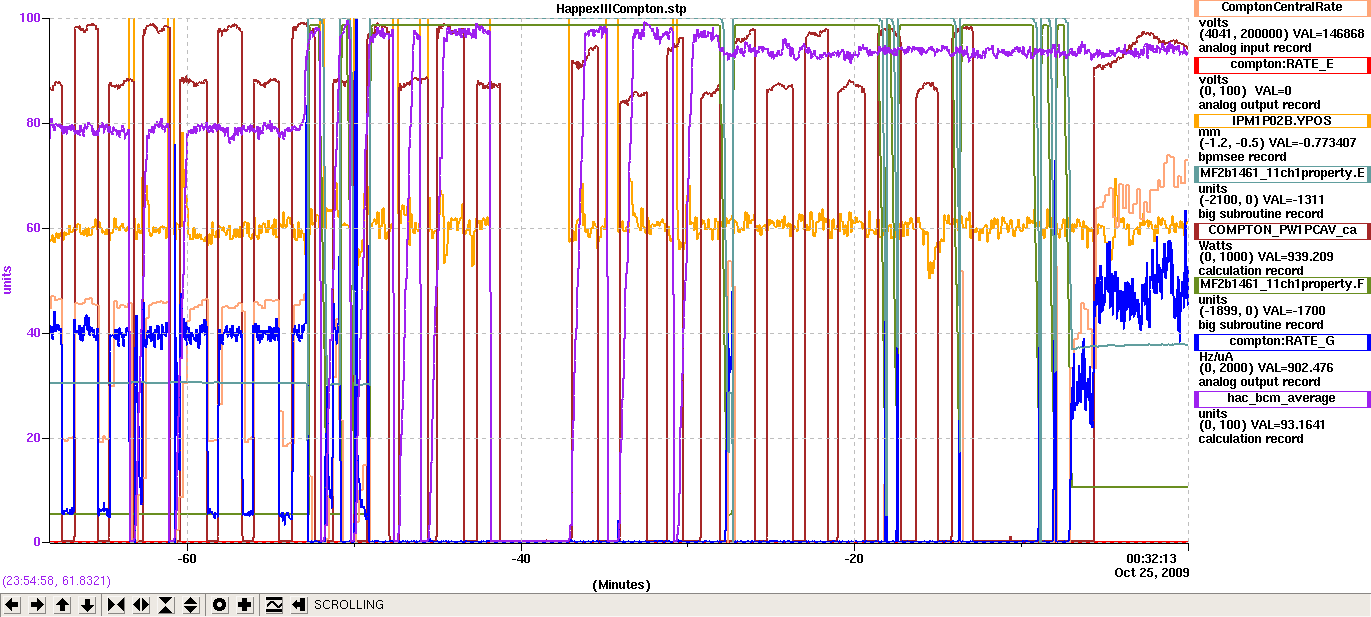Viewport: 1371px width, 617px height.
Task: Click the cursor readout (23:54:58, 61.8321)
Action: 55,581
